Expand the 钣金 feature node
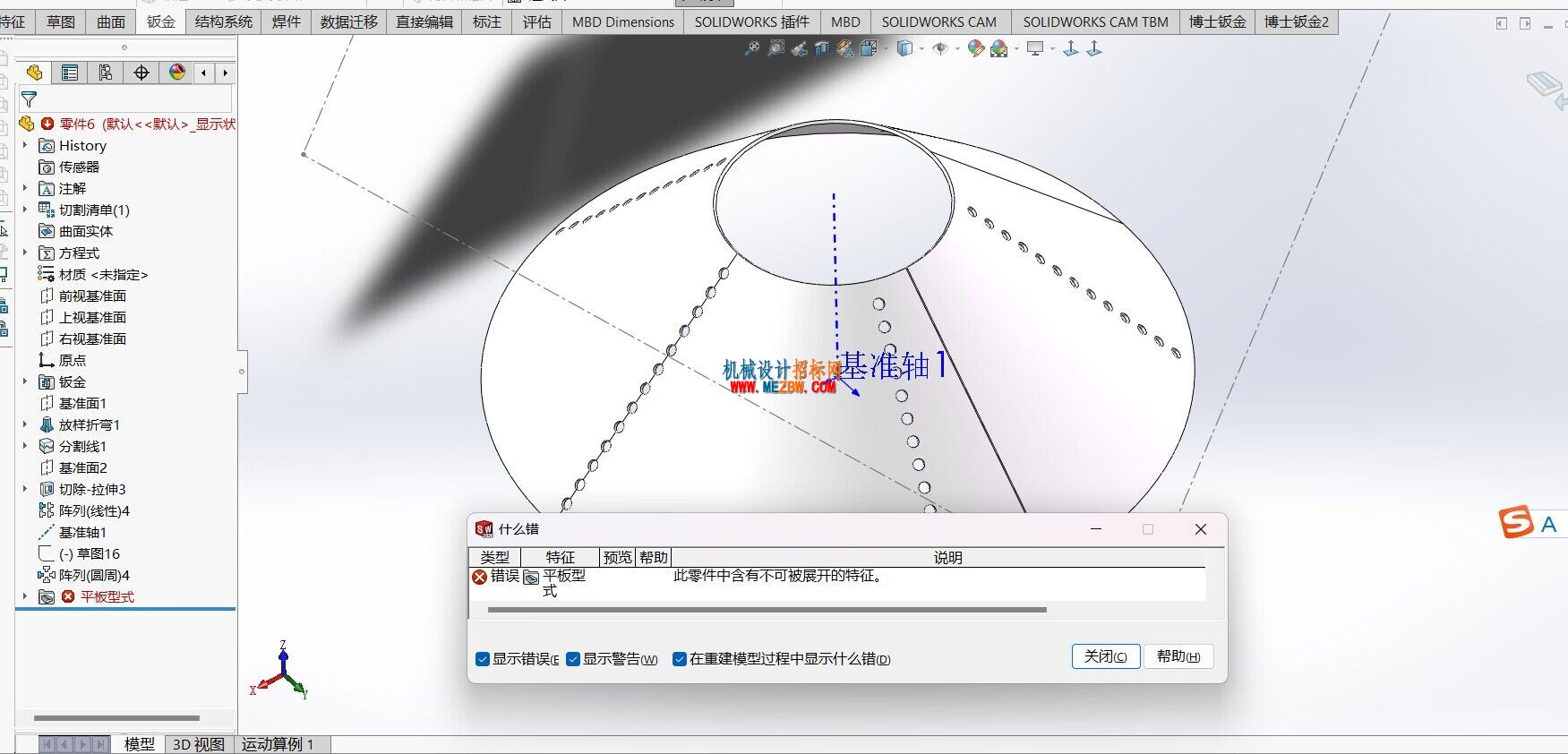The height and width of the screenshot is (754, 1568). pos(25,381)
